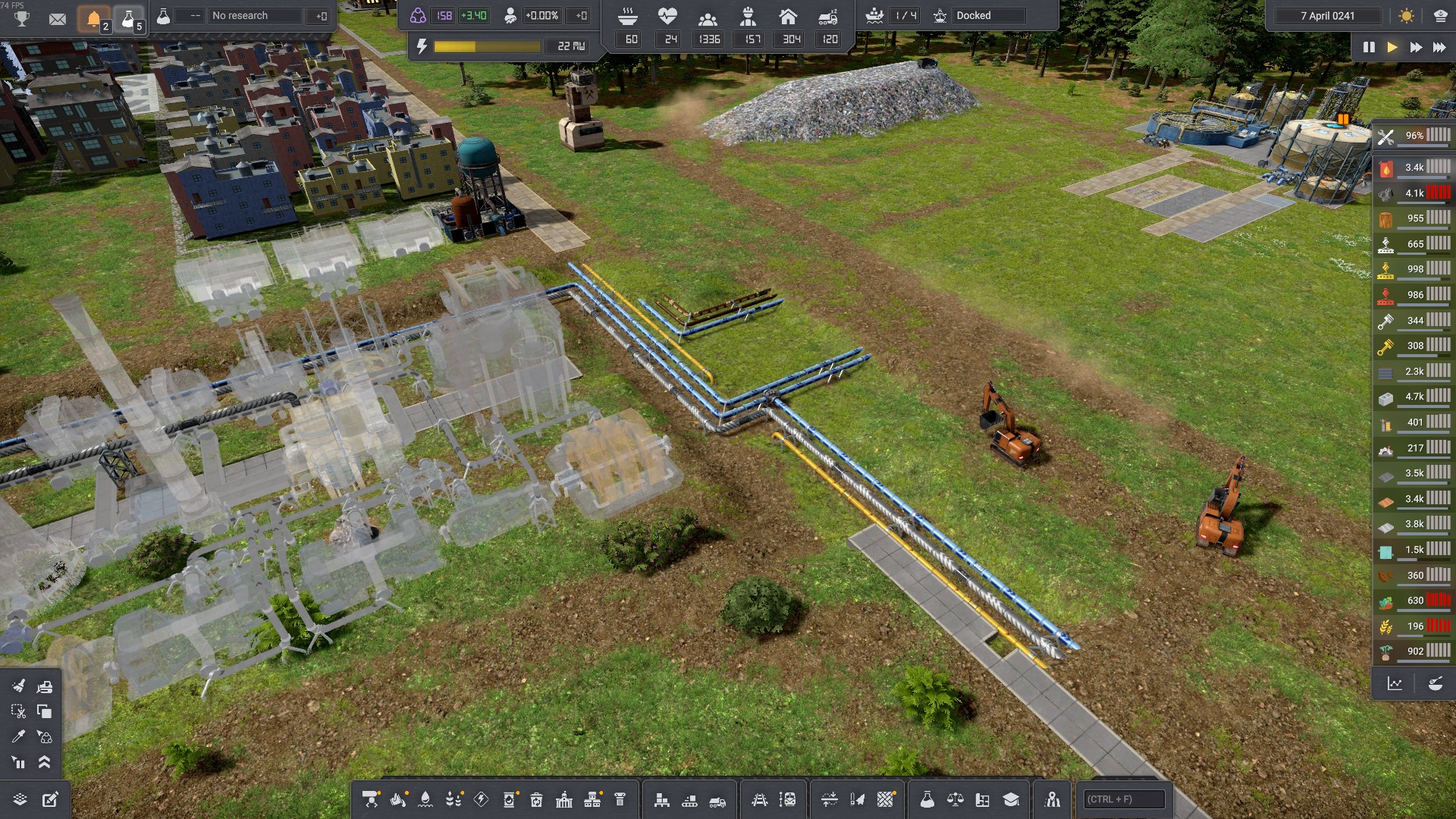Viewport: 1456px width, 819px height.
Task: Open housing stat icon
Action: (789, 16)
